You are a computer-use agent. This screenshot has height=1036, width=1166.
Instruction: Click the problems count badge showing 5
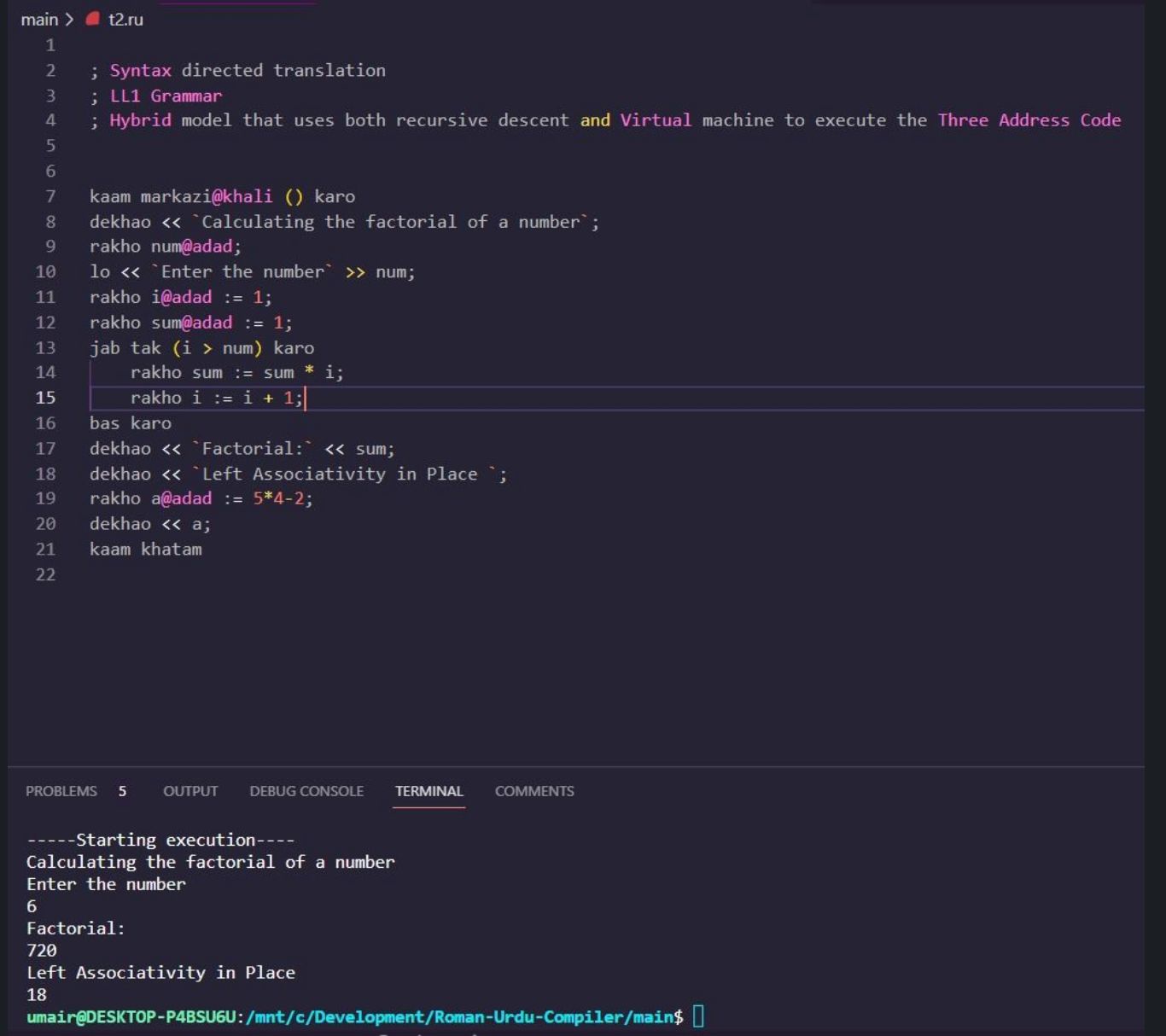[121, 791]
